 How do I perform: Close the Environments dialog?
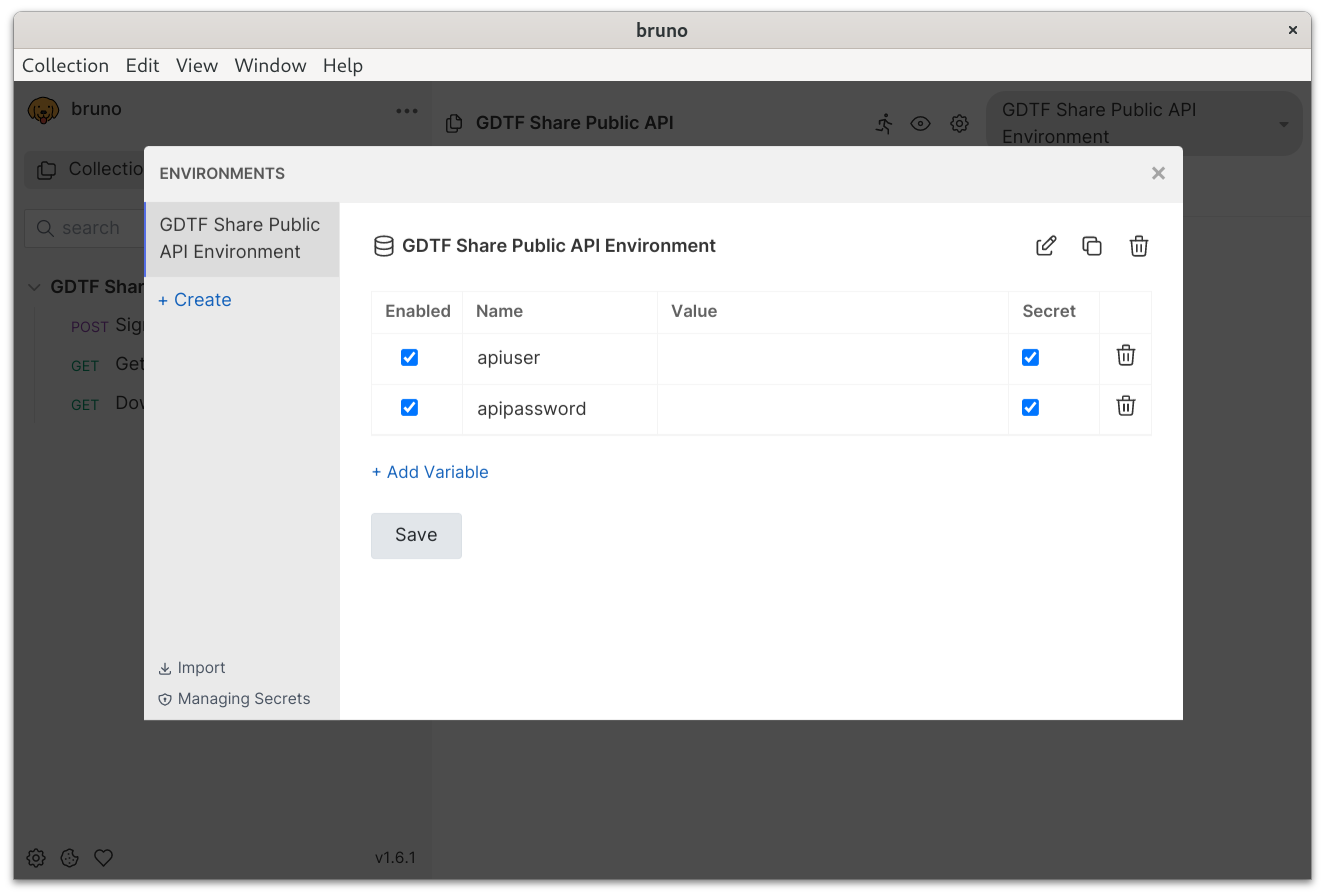tap(1158, 173)
